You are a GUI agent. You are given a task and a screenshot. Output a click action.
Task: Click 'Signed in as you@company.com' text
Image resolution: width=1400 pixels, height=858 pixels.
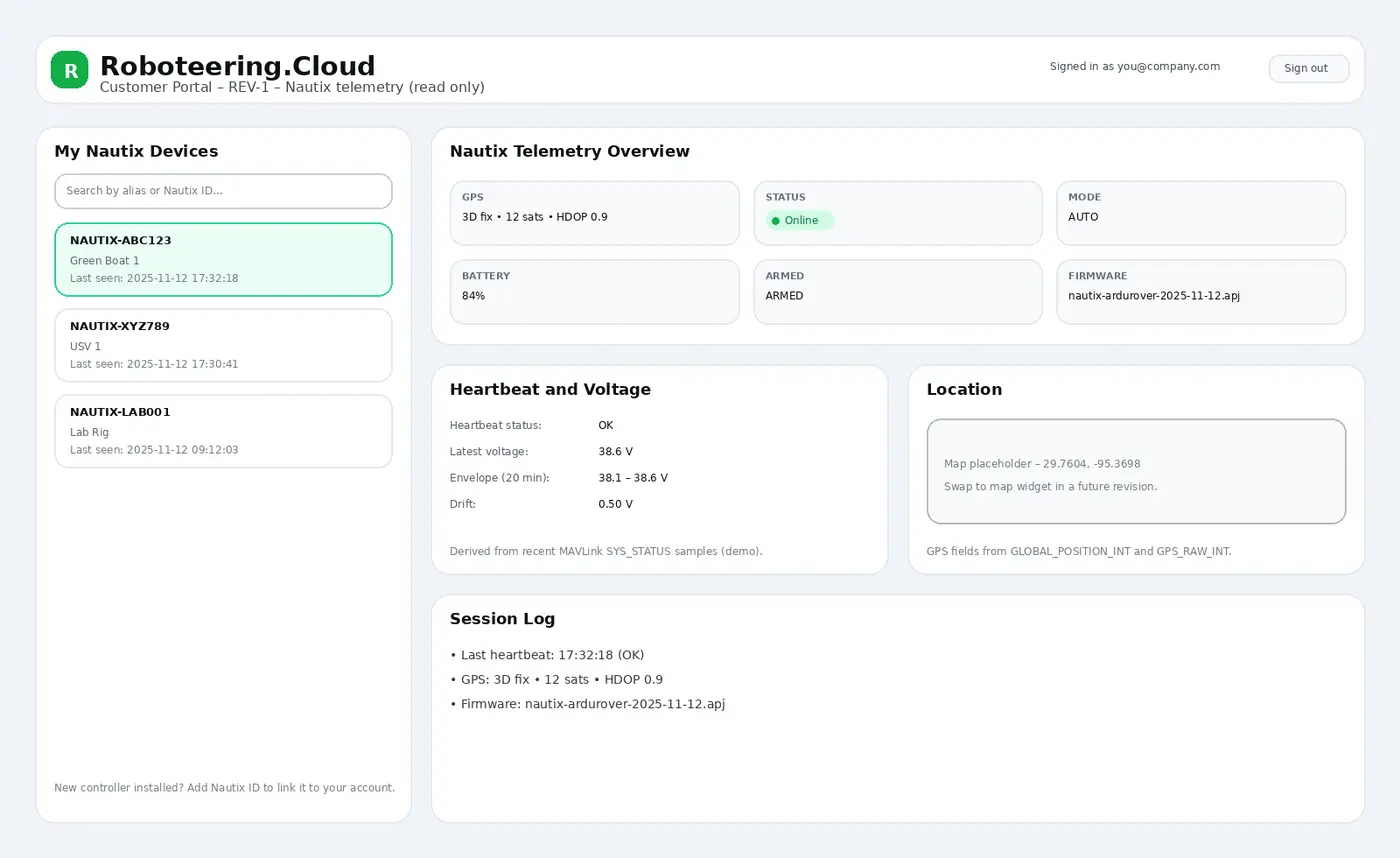pos(1135,67)
